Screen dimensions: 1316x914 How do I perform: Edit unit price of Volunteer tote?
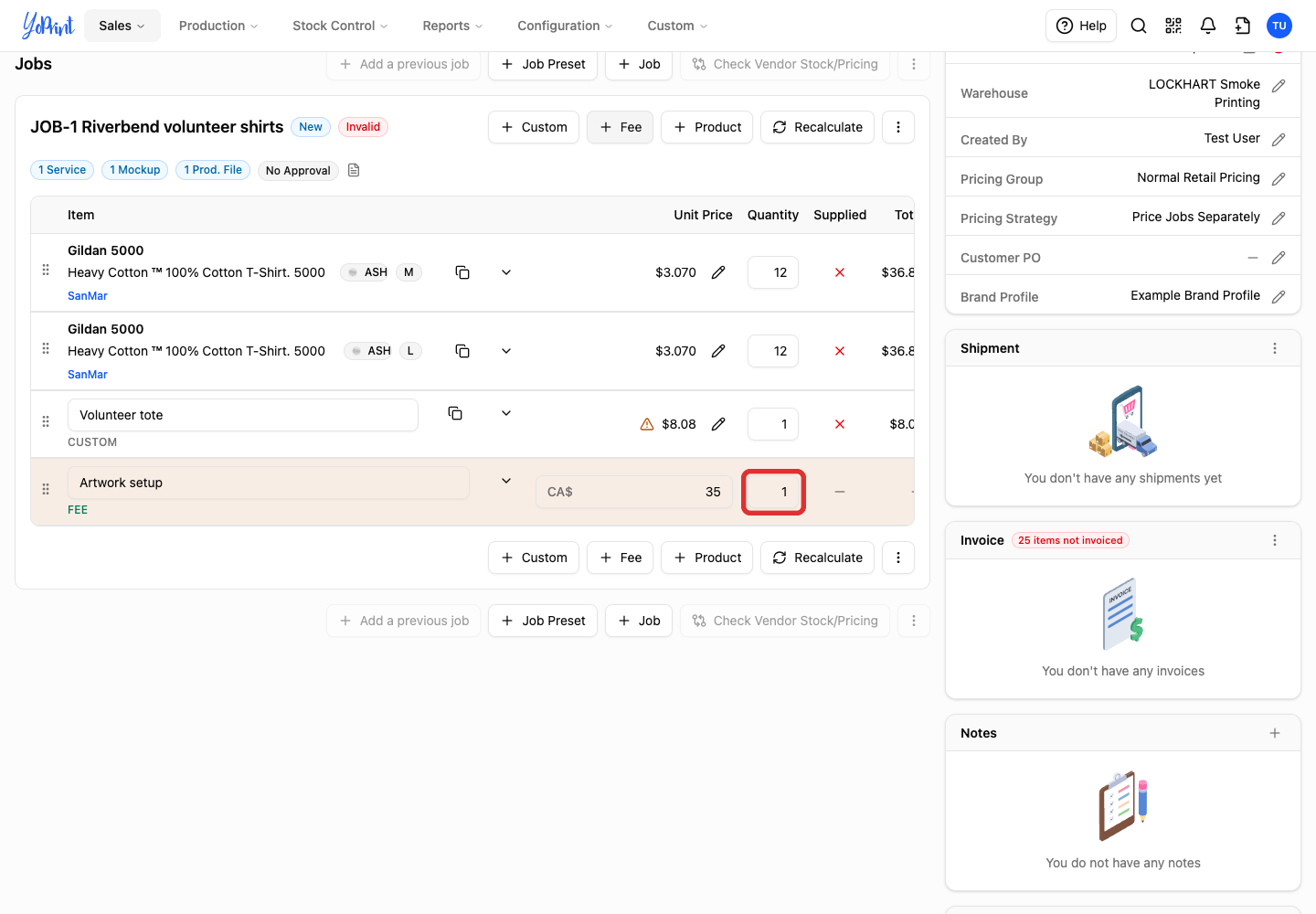718,424
